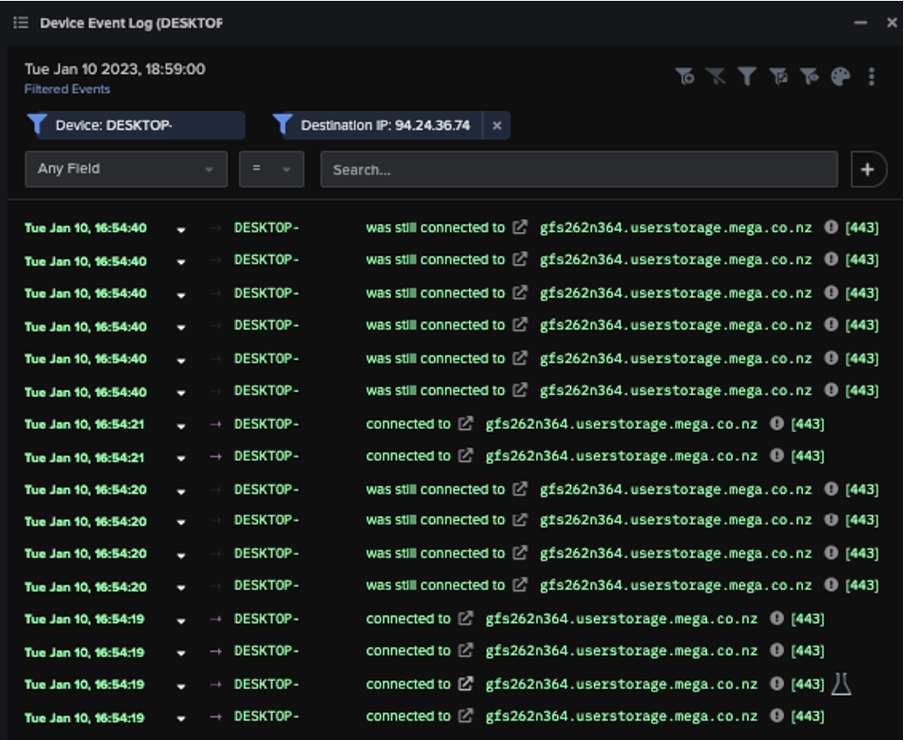Click the hamburger icon beside Device Event Log
This screenshot has width=904, height=740.
click(x=20, y=22)
